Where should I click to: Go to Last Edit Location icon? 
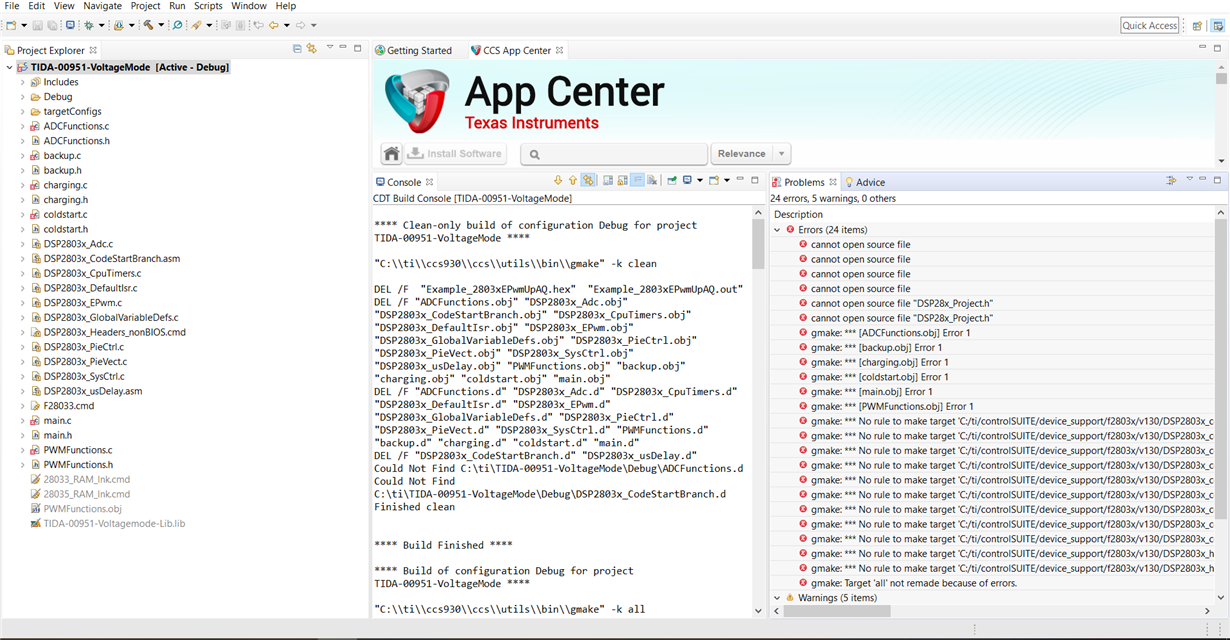(x=258, y=25)
